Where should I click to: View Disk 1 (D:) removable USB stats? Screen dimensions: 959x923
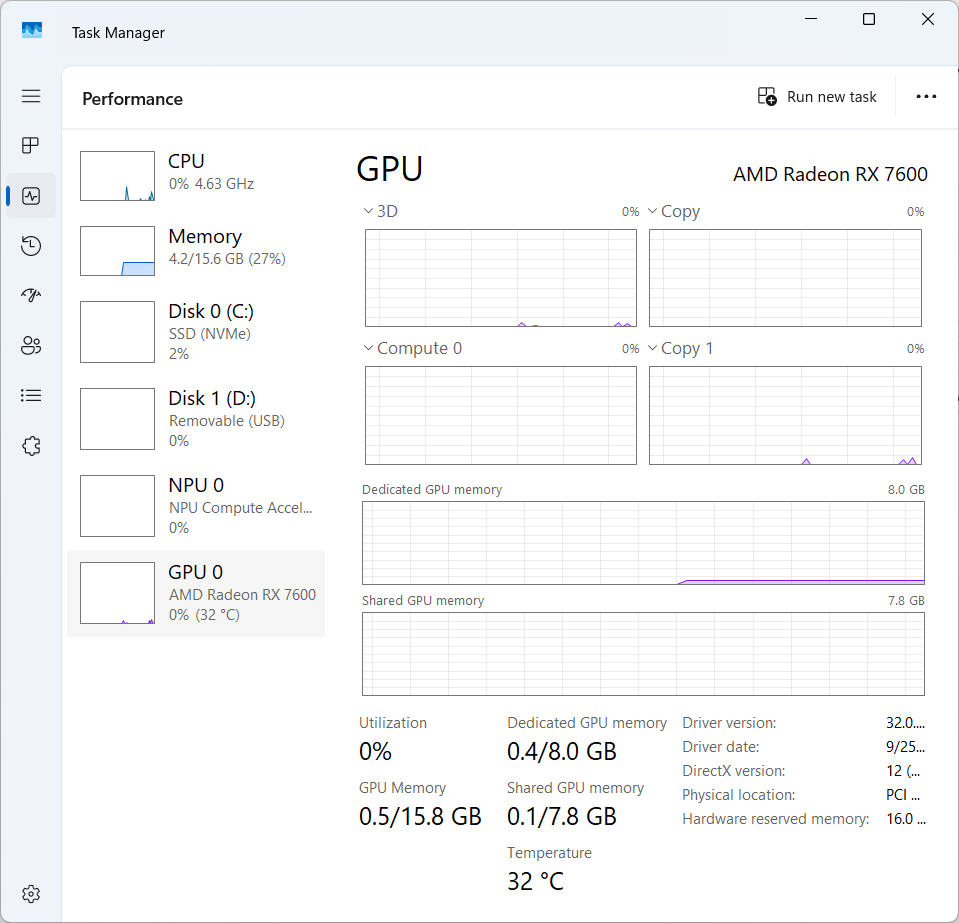[x=196, y=419]
